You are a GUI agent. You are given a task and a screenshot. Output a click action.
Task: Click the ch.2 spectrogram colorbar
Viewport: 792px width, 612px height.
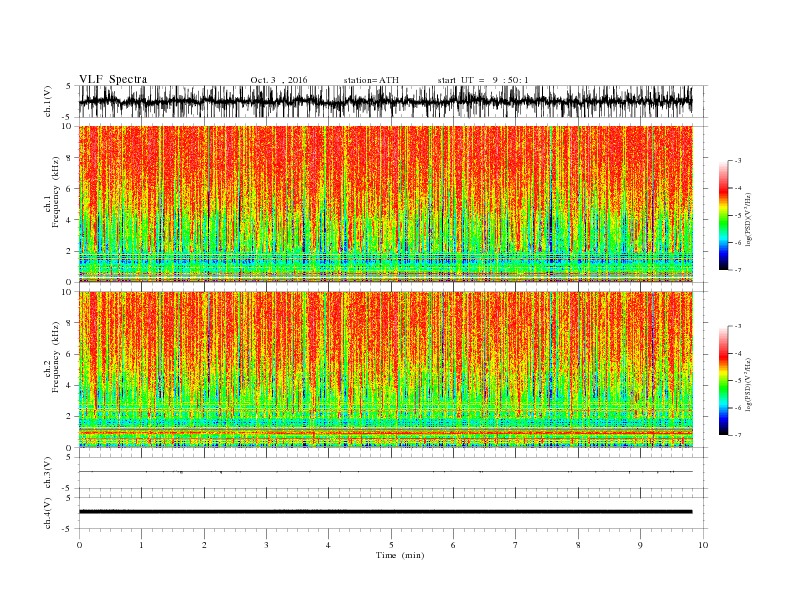point(724,381)
